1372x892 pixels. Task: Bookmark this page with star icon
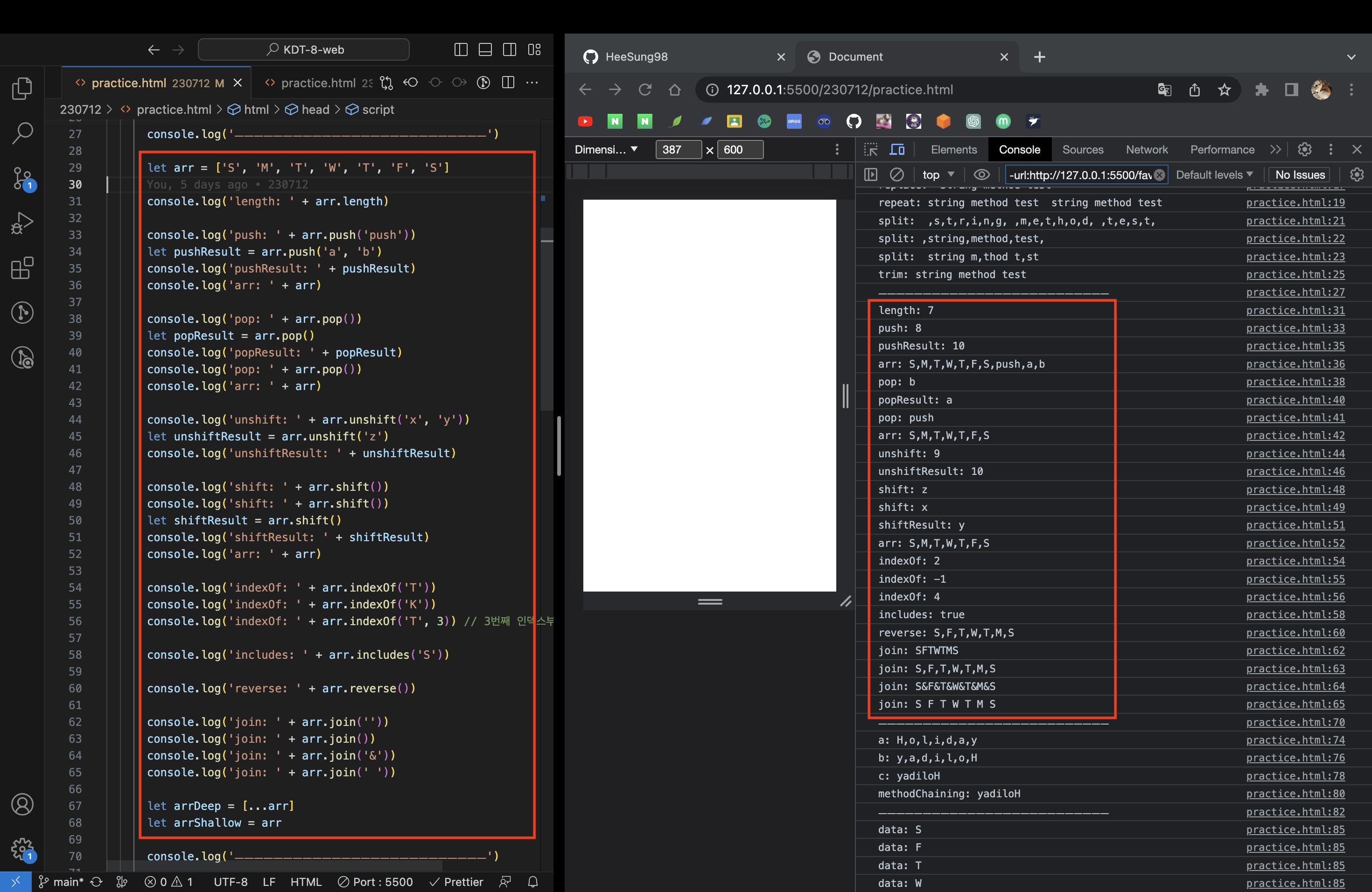coord(1225,90)
